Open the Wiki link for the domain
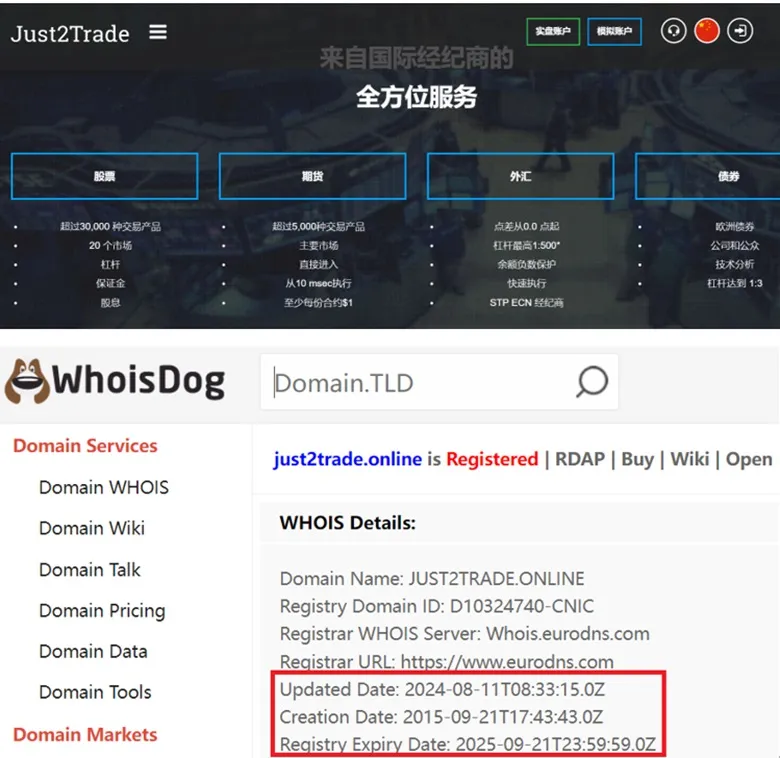 (x=689, y=459)
